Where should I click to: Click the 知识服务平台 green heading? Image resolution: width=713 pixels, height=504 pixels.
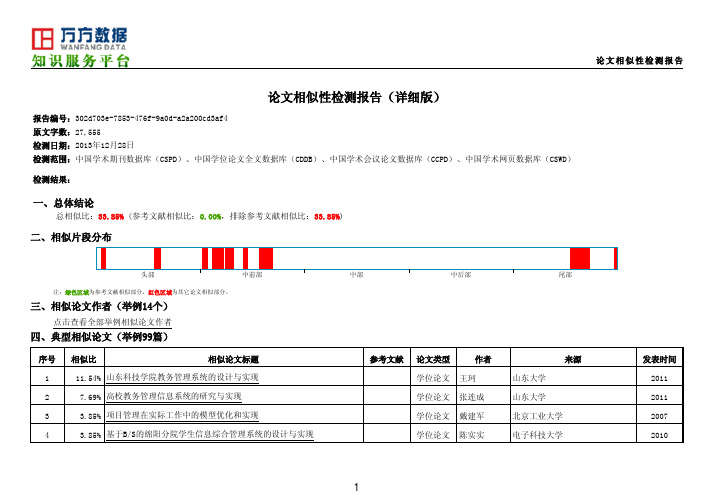80,60
